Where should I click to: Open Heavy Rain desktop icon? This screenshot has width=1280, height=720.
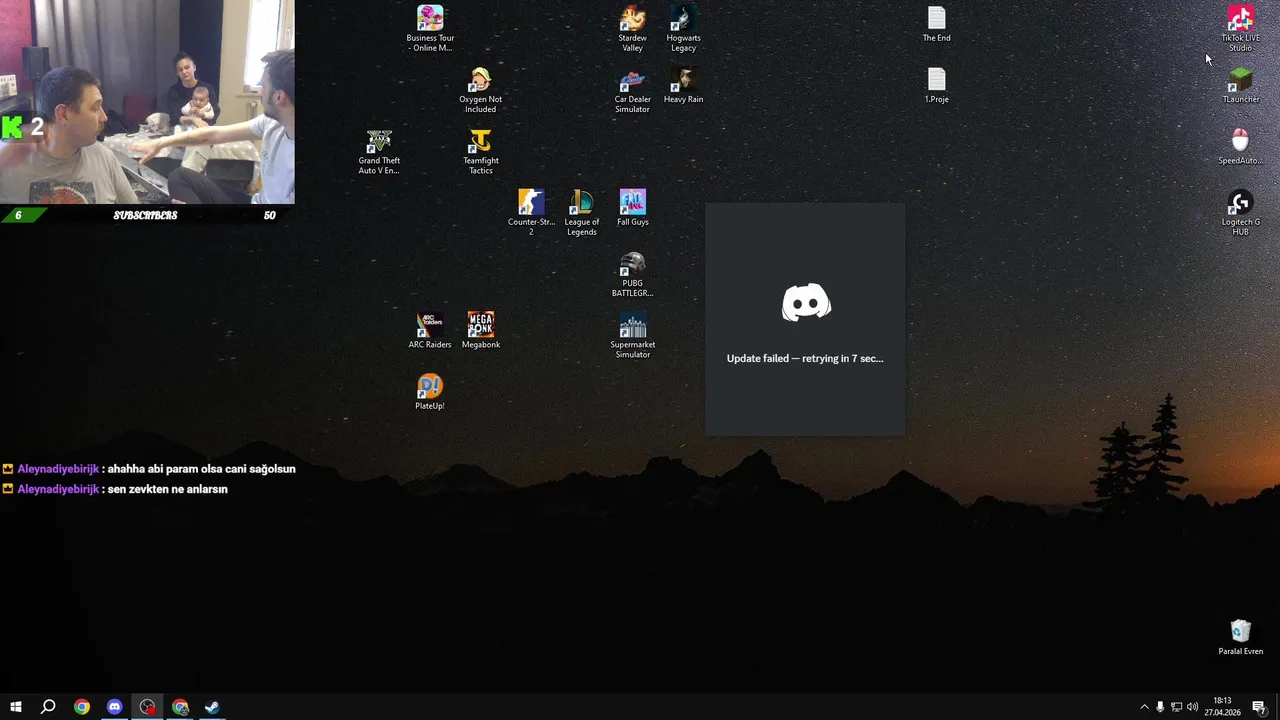click(683, 86)
